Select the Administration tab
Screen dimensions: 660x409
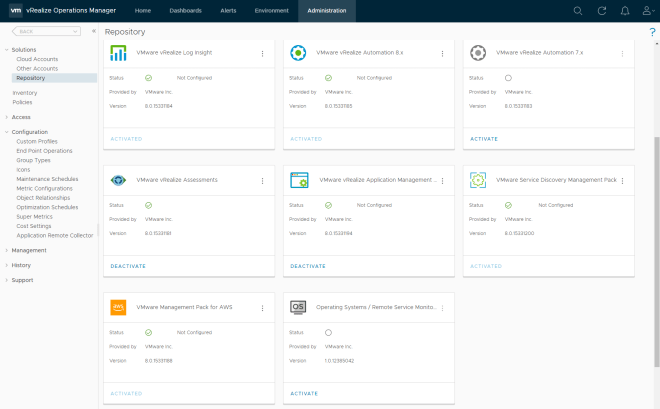327,11
